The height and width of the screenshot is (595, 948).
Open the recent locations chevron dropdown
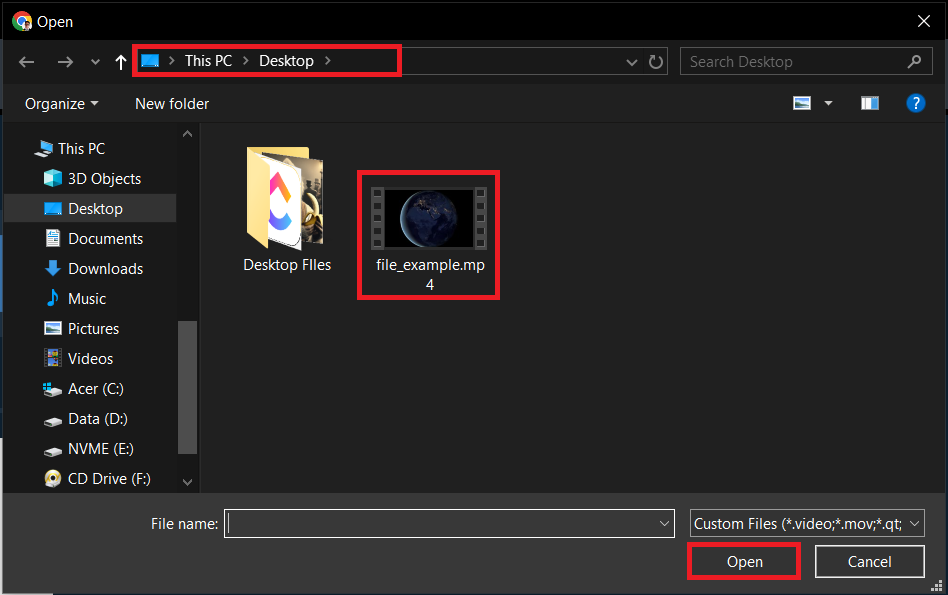[94, 61]
